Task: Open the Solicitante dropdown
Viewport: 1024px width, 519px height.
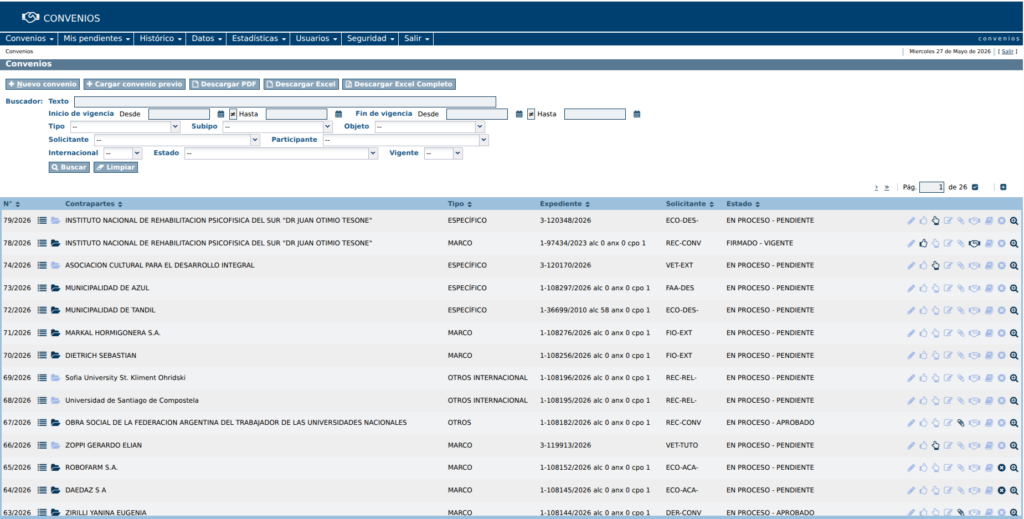Action: point(177,140)
